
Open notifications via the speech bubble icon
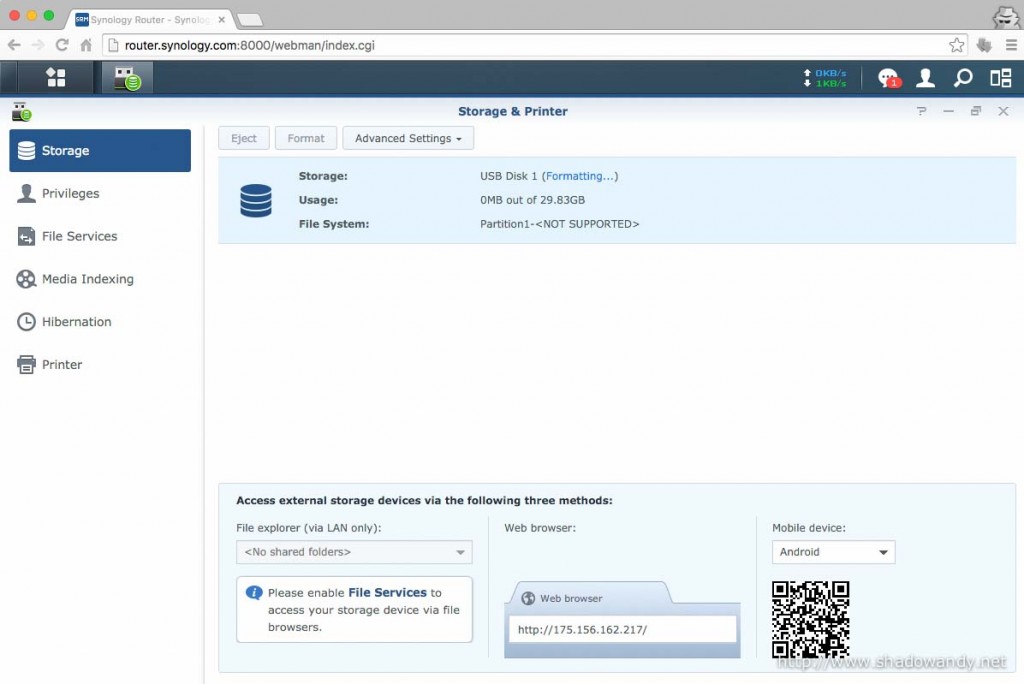tap(886, 77)
